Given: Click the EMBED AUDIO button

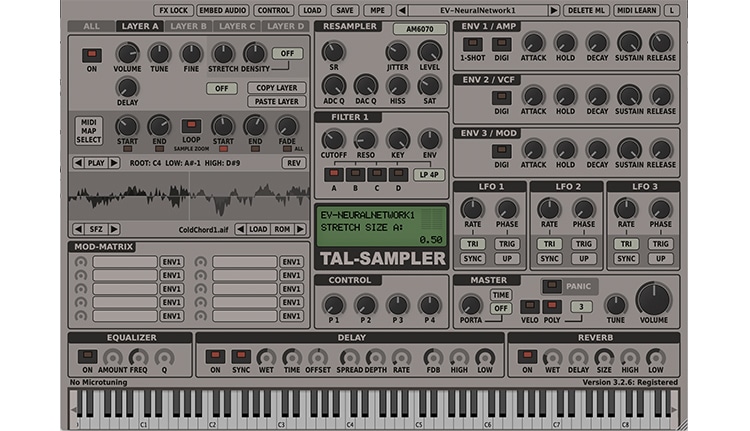Looking at the screenshot, I should pos(222,10).
